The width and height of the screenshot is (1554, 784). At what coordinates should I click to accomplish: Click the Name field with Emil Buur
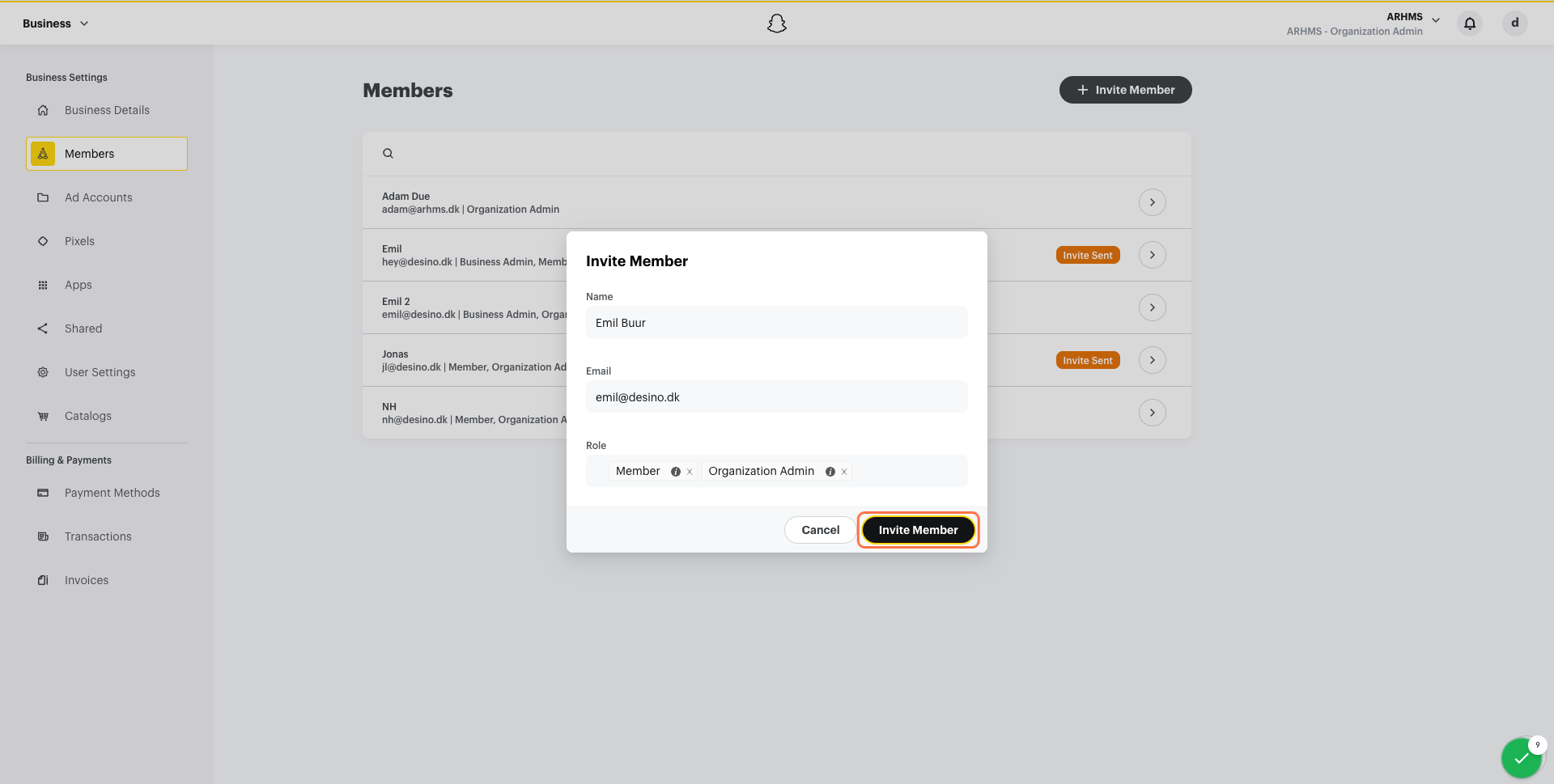tap(777, 322)
